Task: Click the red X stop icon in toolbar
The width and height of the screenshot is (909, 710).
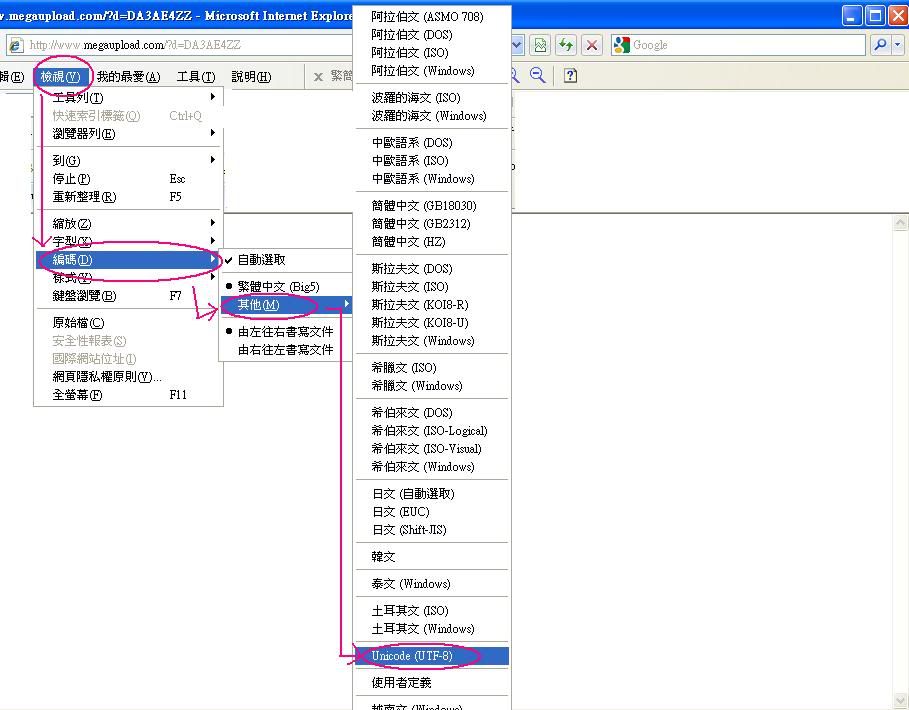Action: pyautogui.click(x=591, y=45)
